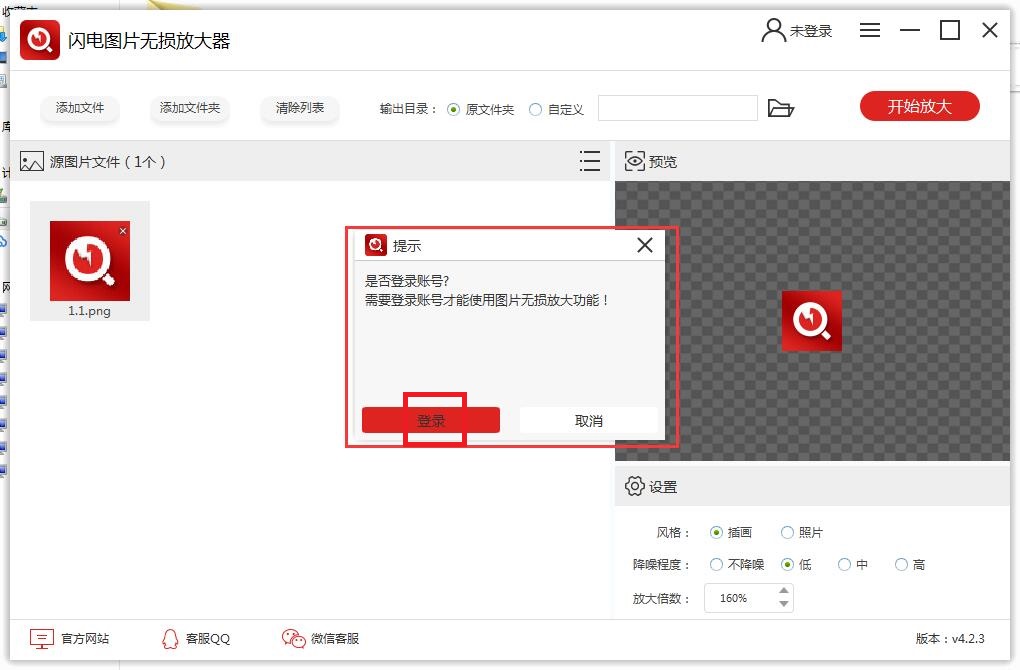Clear the list with 清除列表
The image size is (1020, 670).
299,106
